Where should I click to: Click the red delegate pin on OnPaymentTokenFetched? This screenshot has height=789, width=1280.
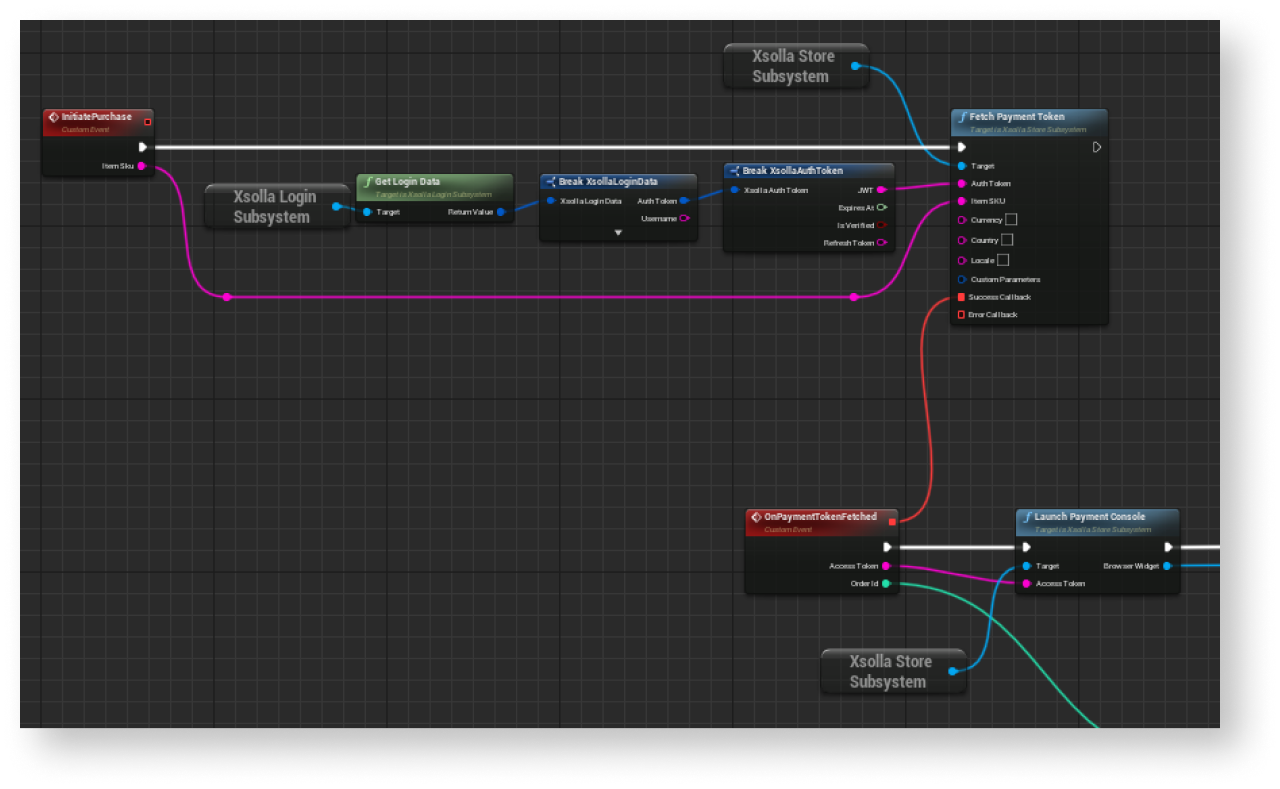pyautogui.click(x=892, y=521)
